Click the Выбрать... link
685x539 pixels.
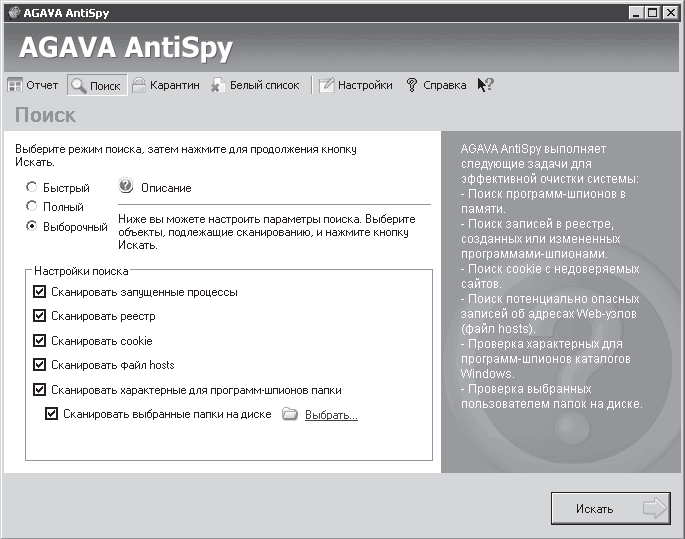[331, 415]
